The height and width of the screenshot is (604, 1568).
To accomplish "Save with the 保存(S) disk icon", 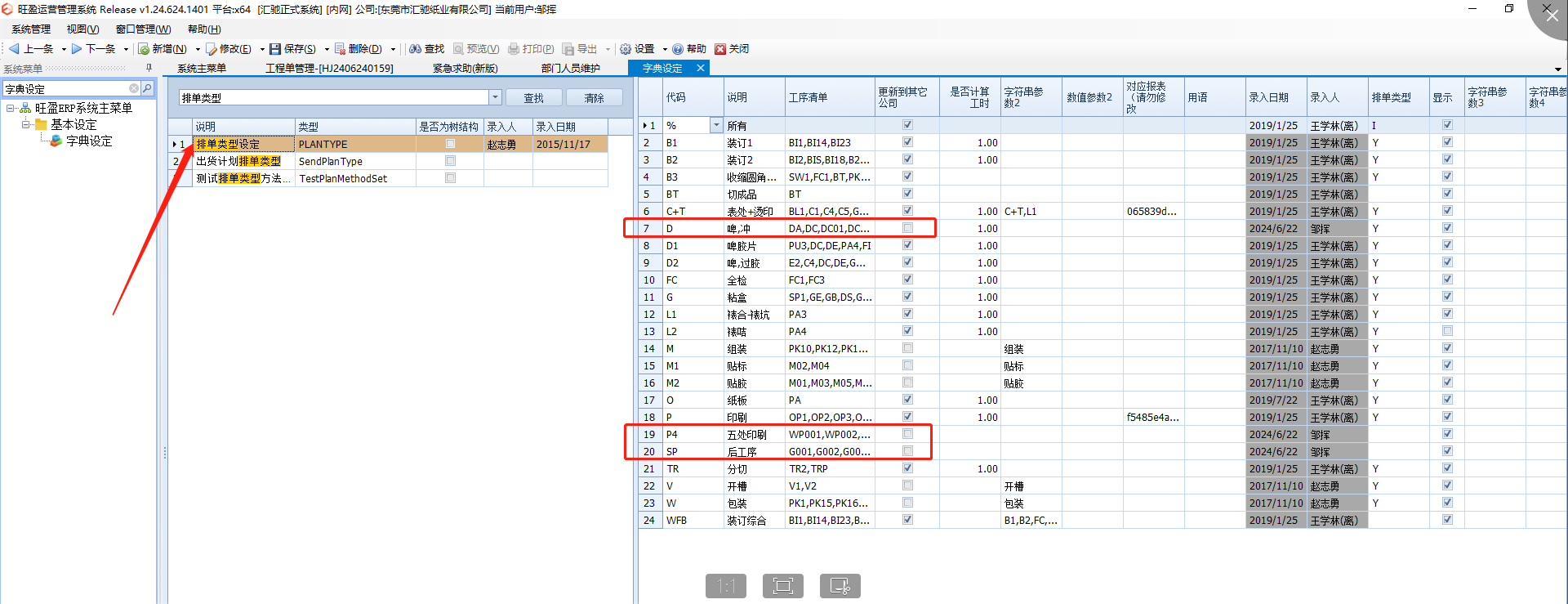I will 275,49.
